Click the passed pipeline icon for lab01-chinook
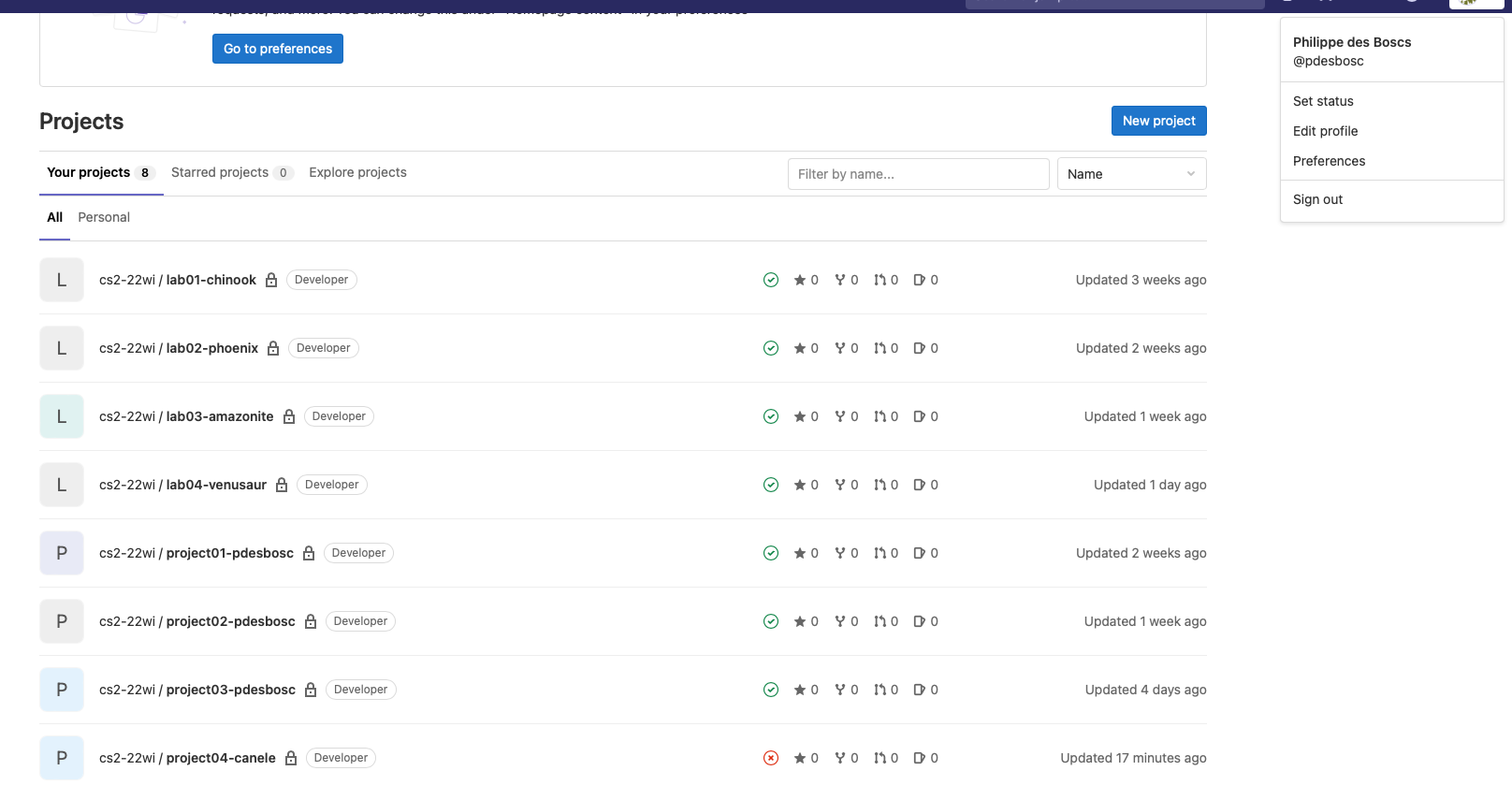This screenshot has width=1512, height=800. click(771, 280)
